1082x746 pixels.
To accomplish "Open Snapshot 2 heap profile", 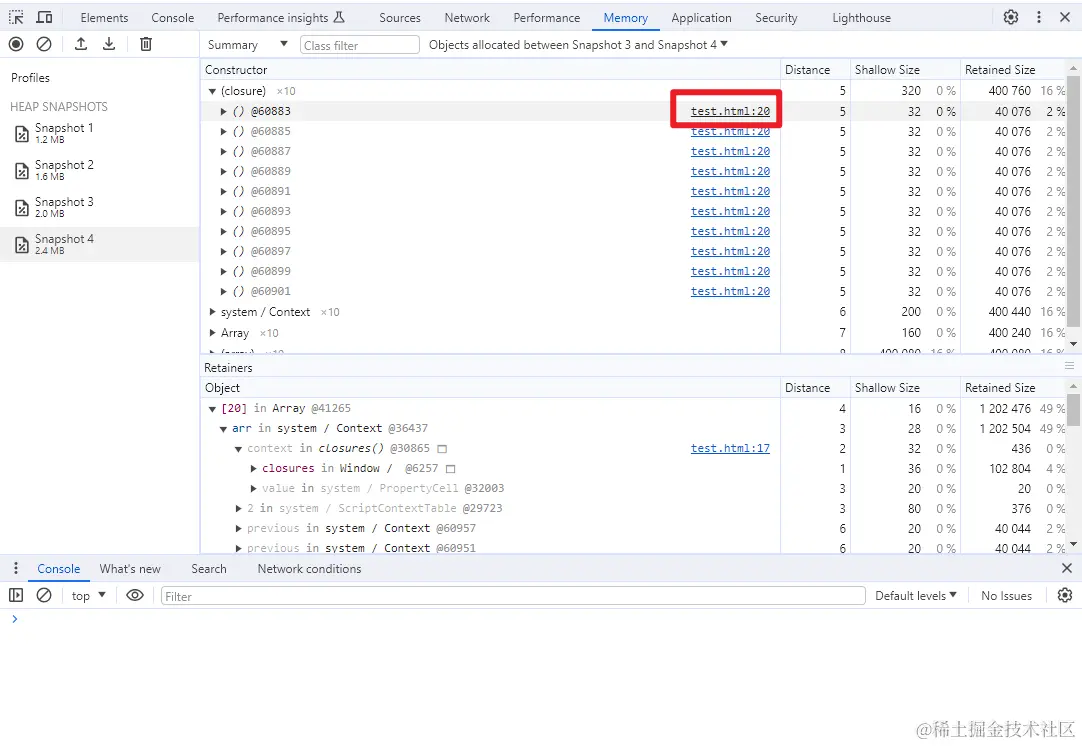I will (100, 170).
